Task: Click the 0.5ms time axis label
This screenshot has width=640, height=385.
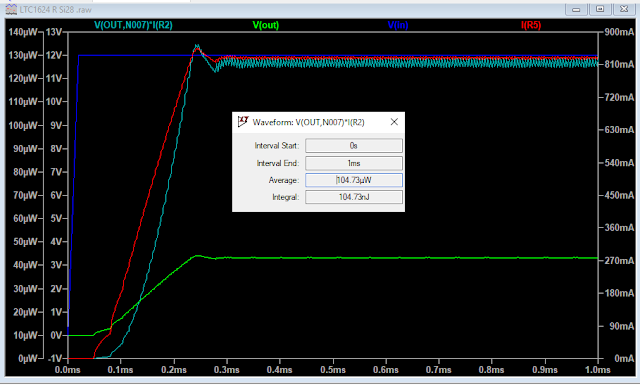Action: (333, 370)
